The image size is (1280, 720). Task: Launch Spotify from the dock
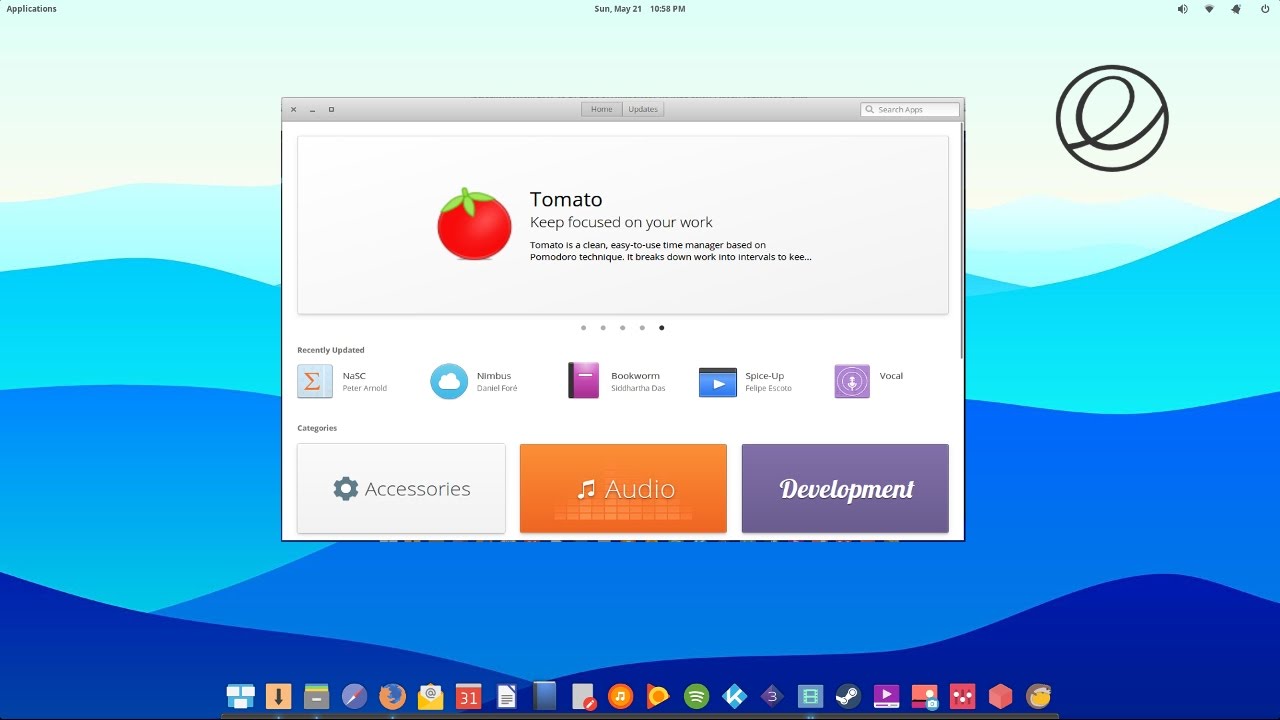696,696
